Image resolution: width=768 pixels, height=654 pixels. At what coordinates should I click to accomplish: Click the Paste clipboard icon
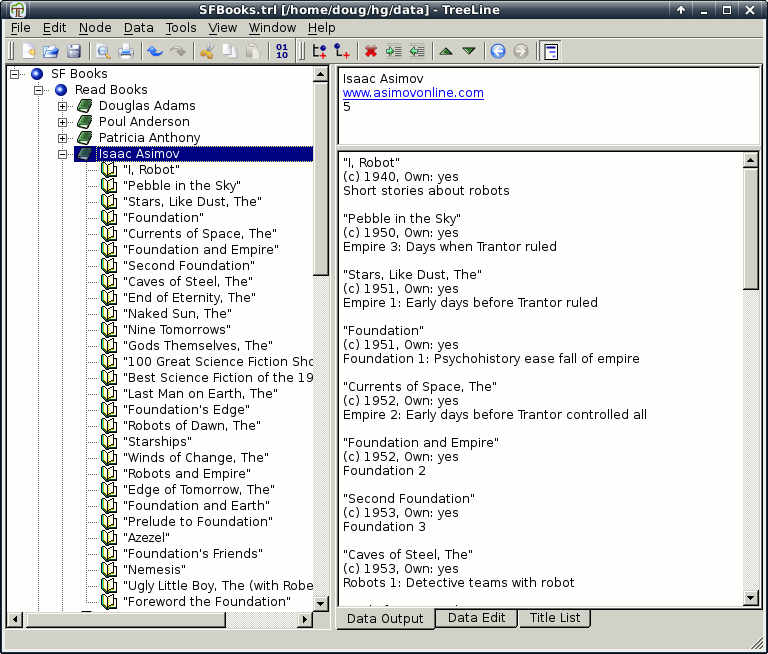pos(253,51)
